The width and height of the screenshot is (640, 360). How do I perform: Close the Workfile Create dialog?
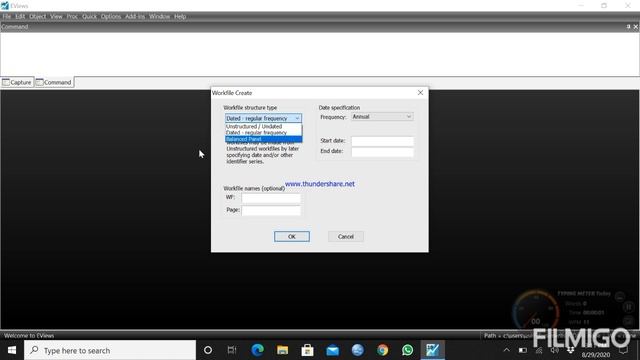420,93
